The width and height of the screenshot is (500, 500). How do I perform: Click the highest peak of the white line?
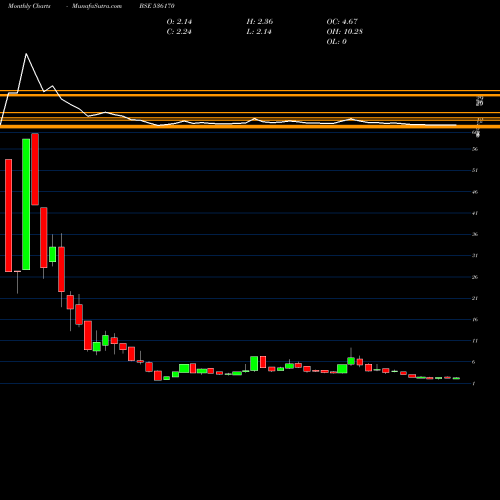click(x=26, y=54)
